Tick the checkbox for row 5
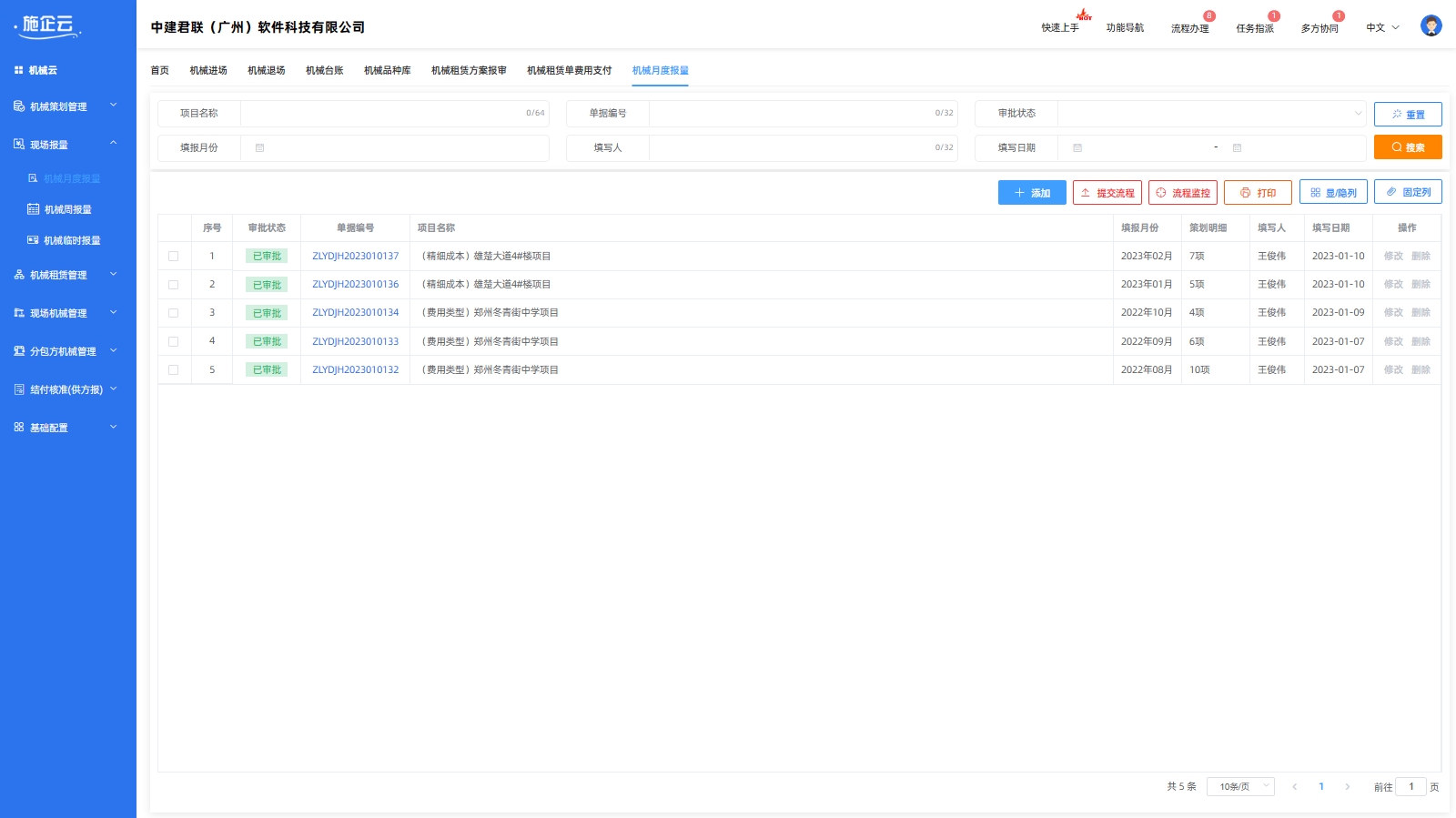This screenshot has height=818, width=1456. tap(173, 370)
